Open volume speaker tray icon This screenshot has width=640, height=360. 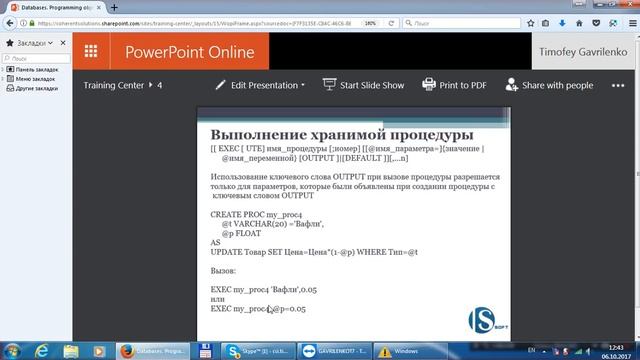(x=588, y=351)
